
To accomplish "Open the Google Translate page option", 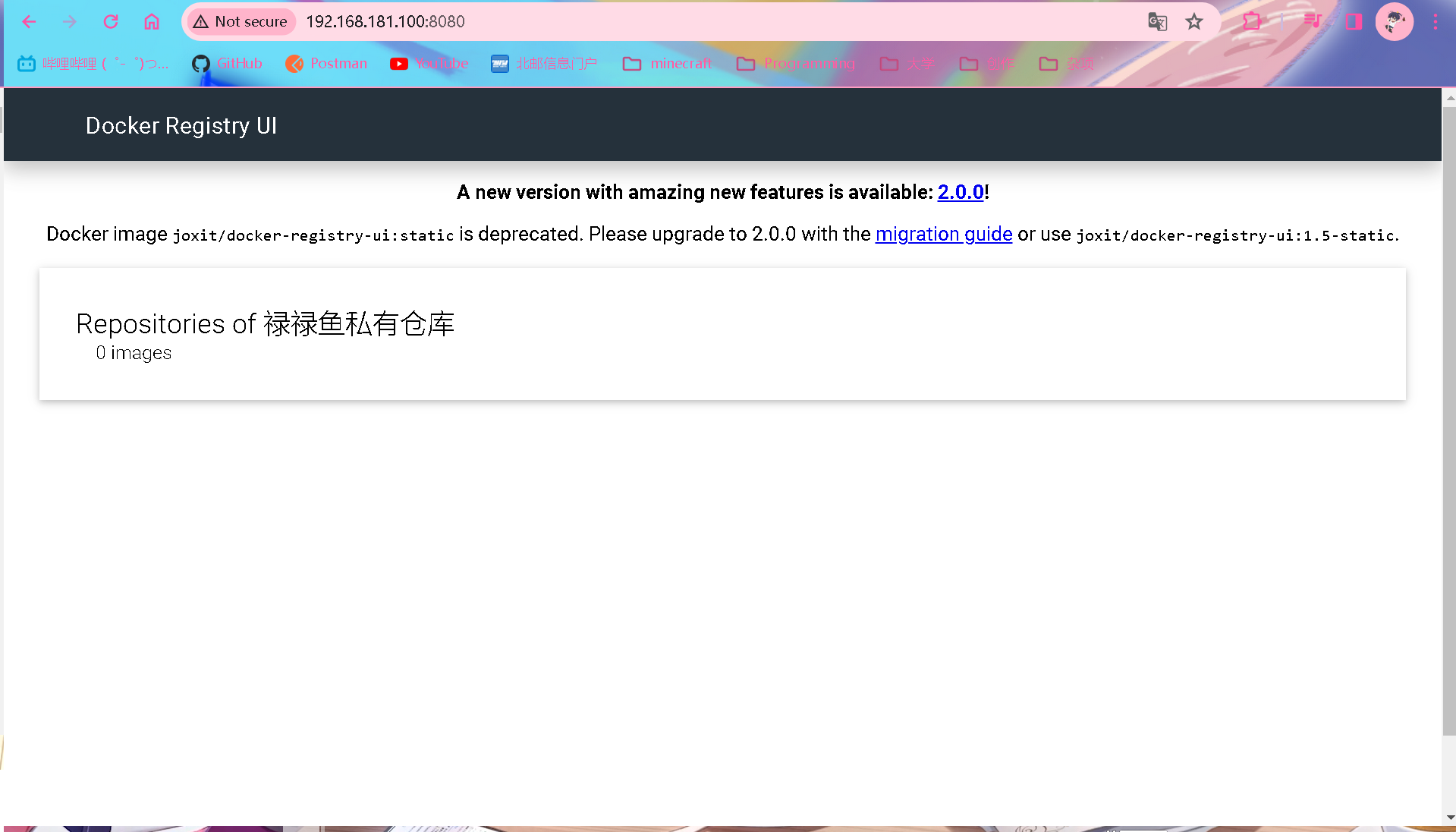I will coord(1157,21).
